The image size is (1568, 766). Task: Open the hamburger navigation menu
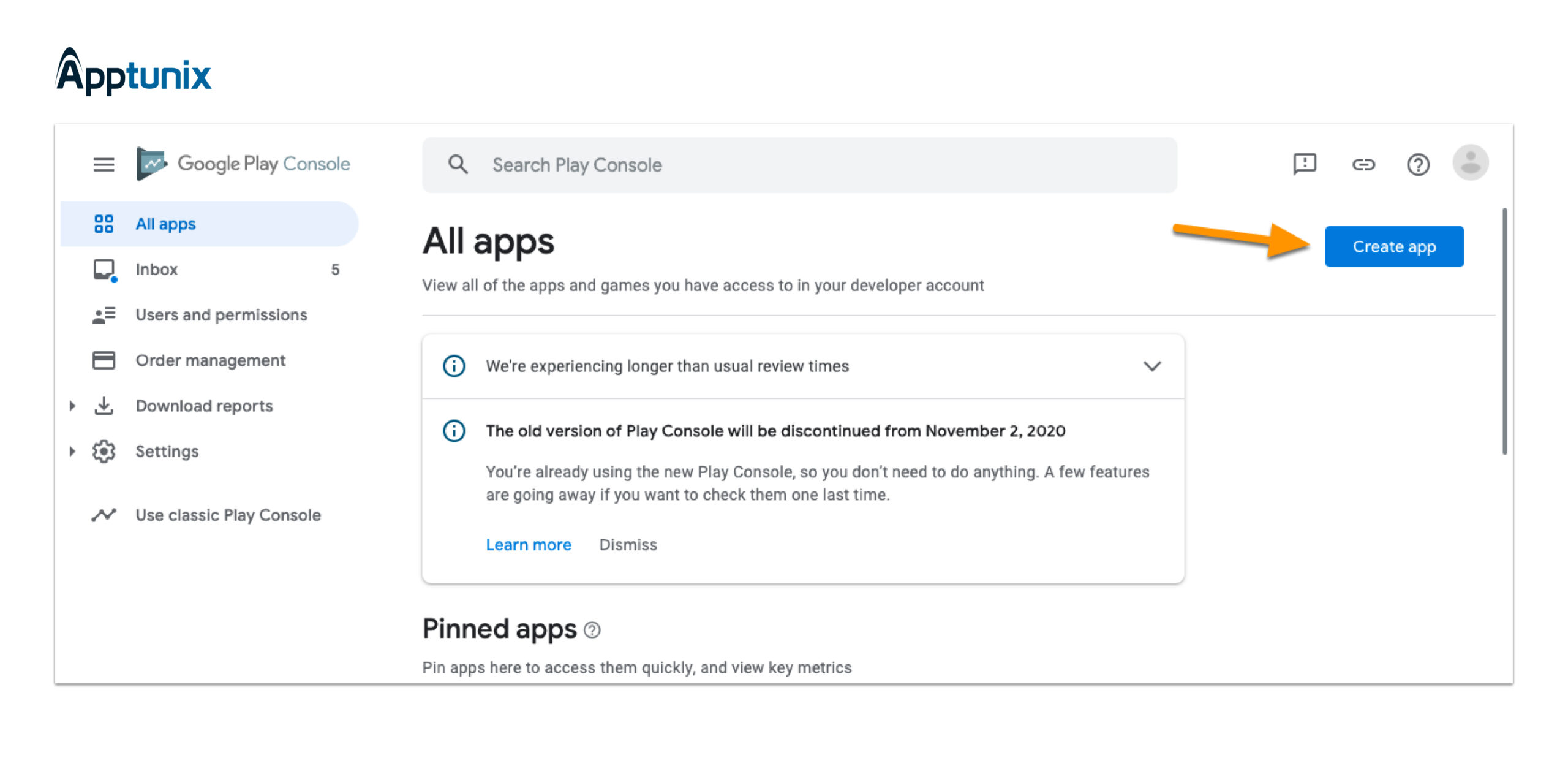click(x=104, y=164)
